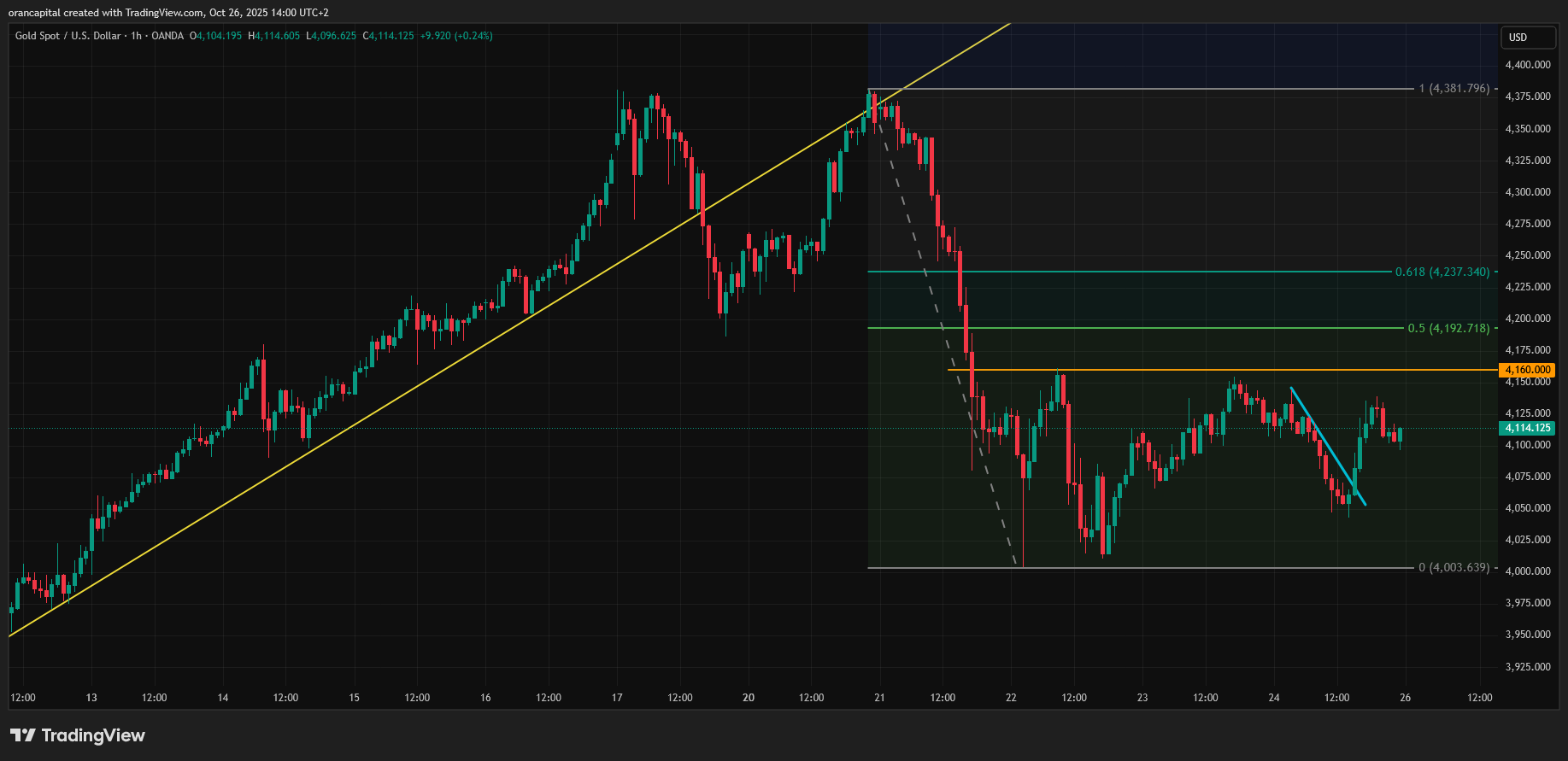Select the cyan descending trend line
The height and width of the screenshot is (761, 1568).
(x=1328, y=447)
